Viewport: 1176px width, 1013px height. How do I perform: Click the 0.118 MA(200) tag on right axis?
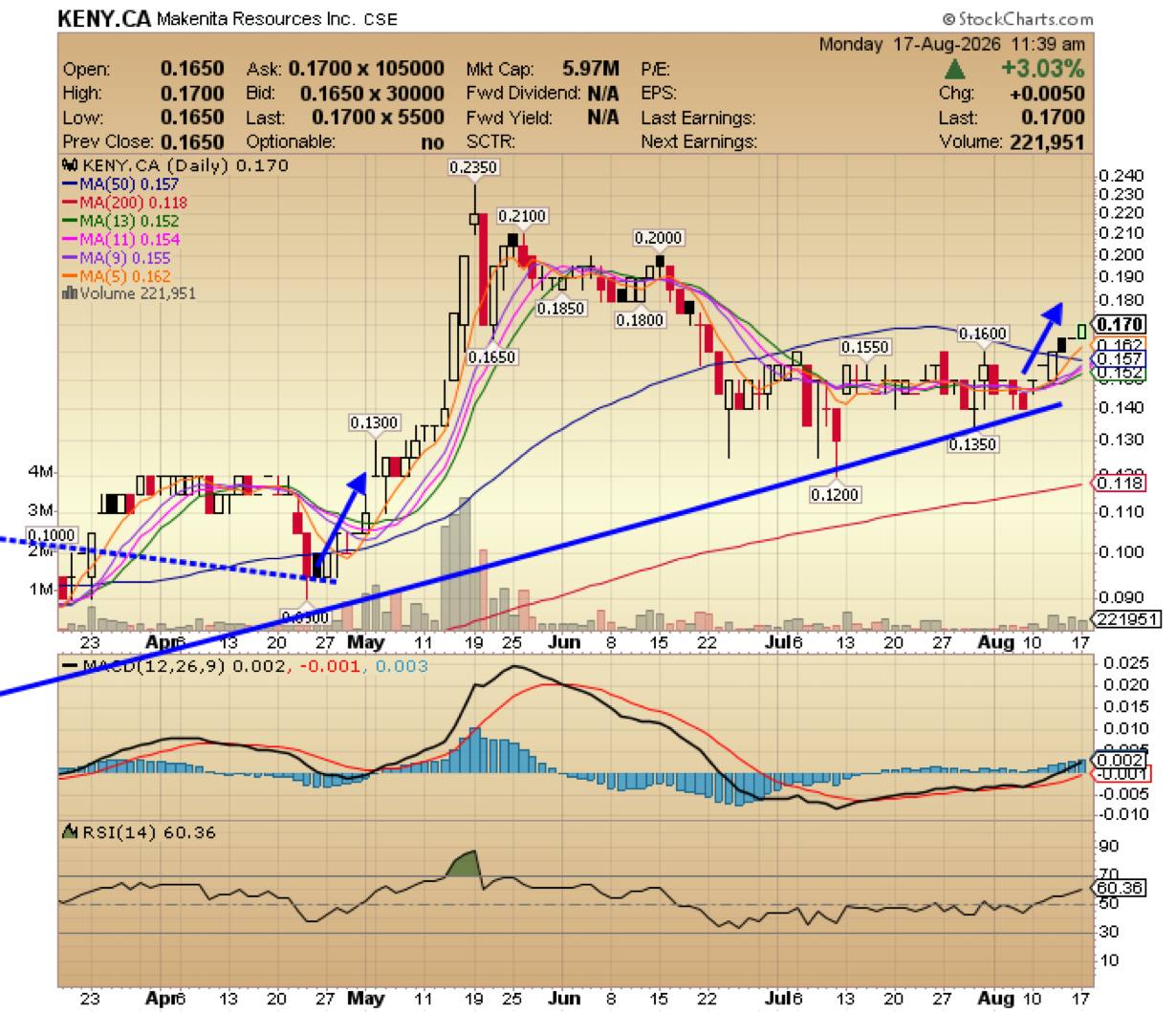(1121, 483)
